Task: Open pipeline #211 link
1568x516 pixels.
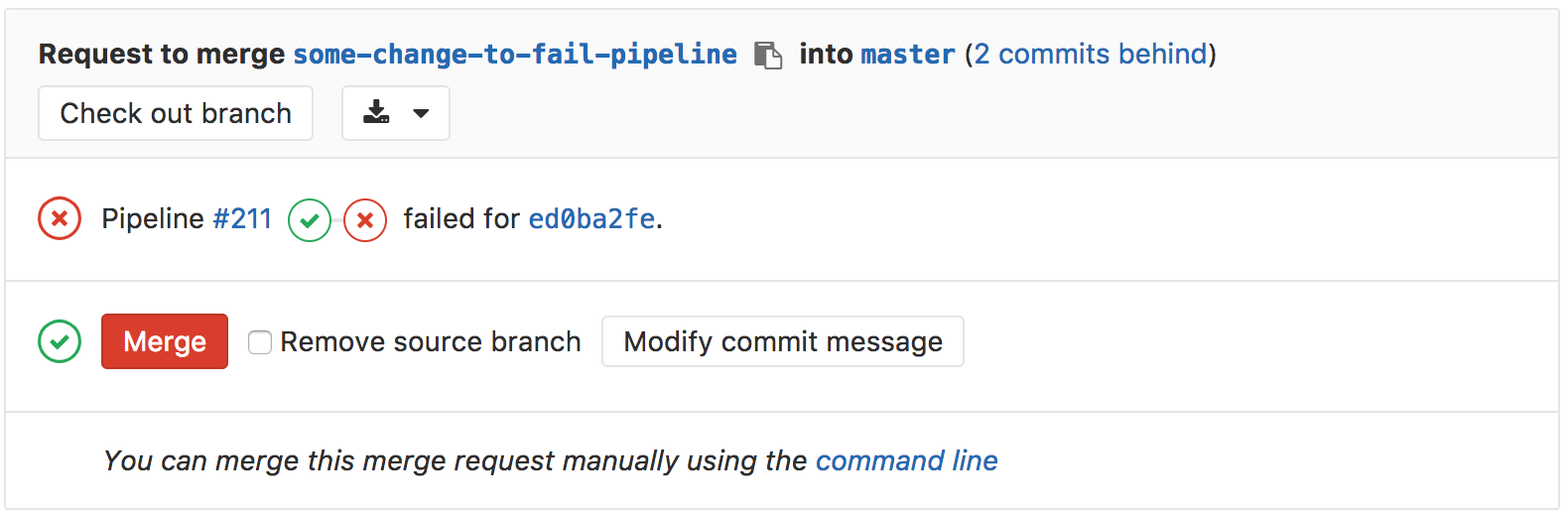Action: pos(242,218)
